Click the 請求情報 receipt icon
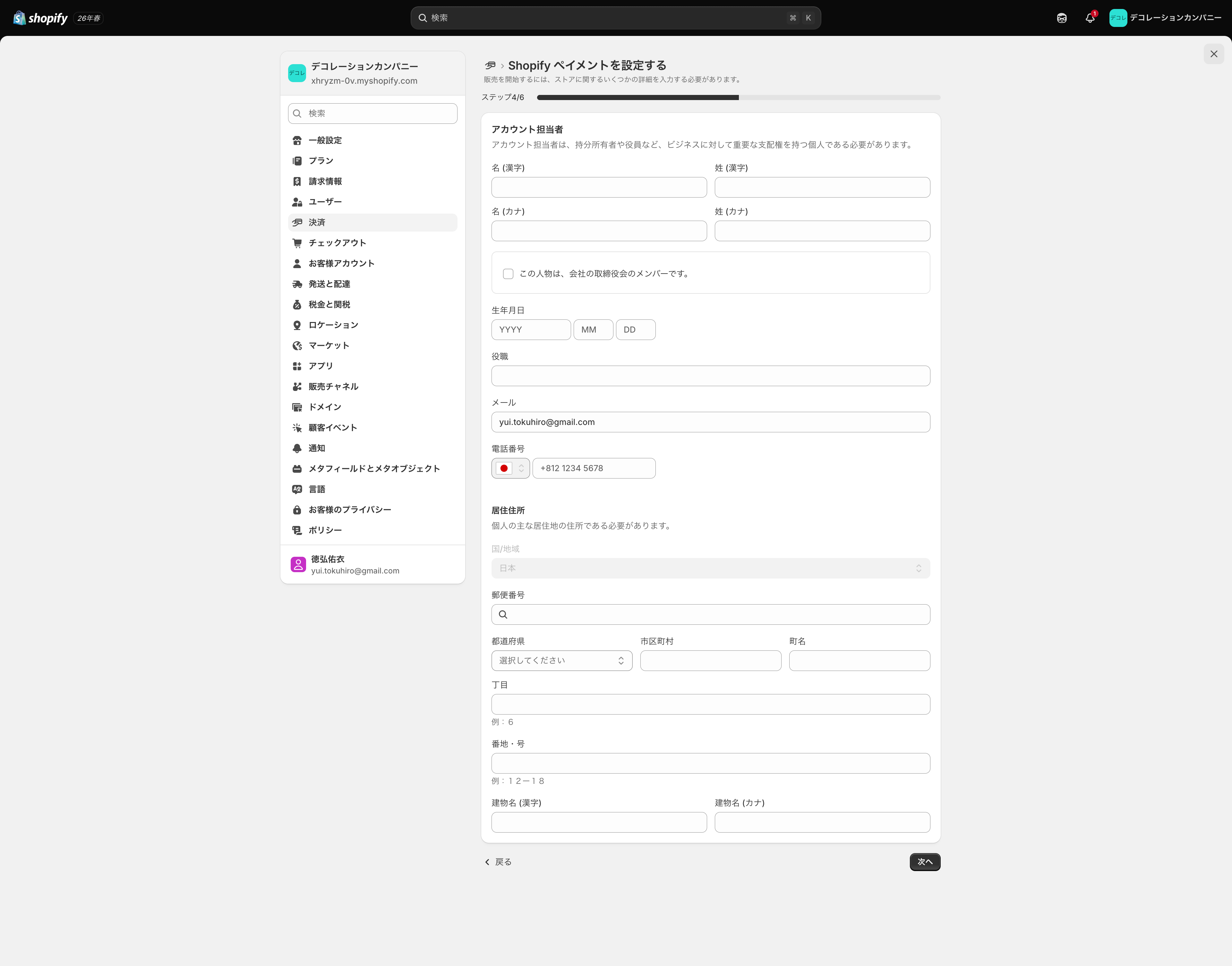Screen dimensions: 1232x966 (x=297, y=182)
